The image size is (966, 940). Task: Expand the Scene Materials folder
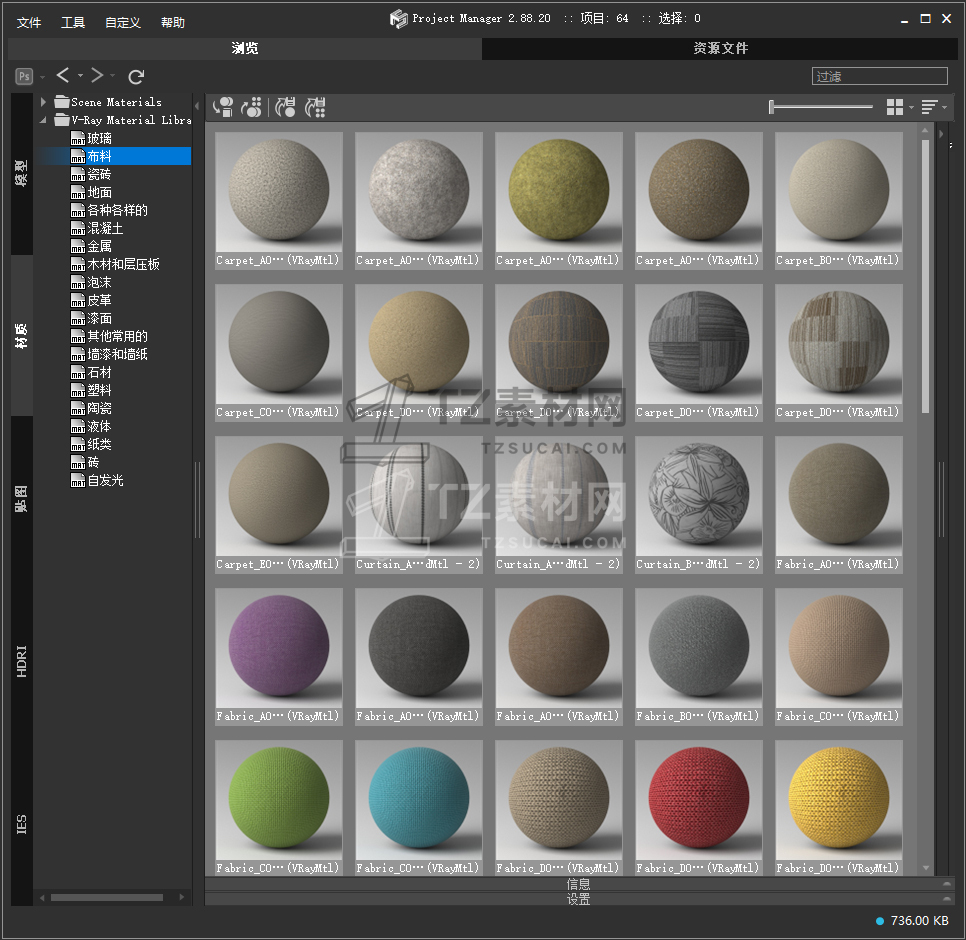pos(44,102)
